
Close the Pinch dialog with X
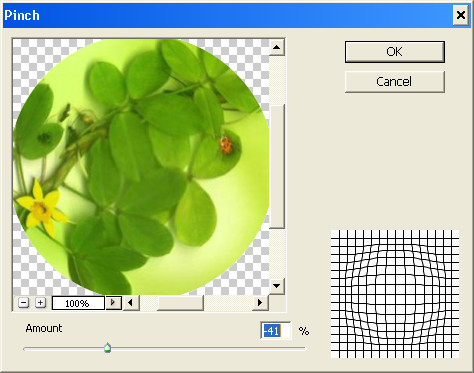pos(461,15)
